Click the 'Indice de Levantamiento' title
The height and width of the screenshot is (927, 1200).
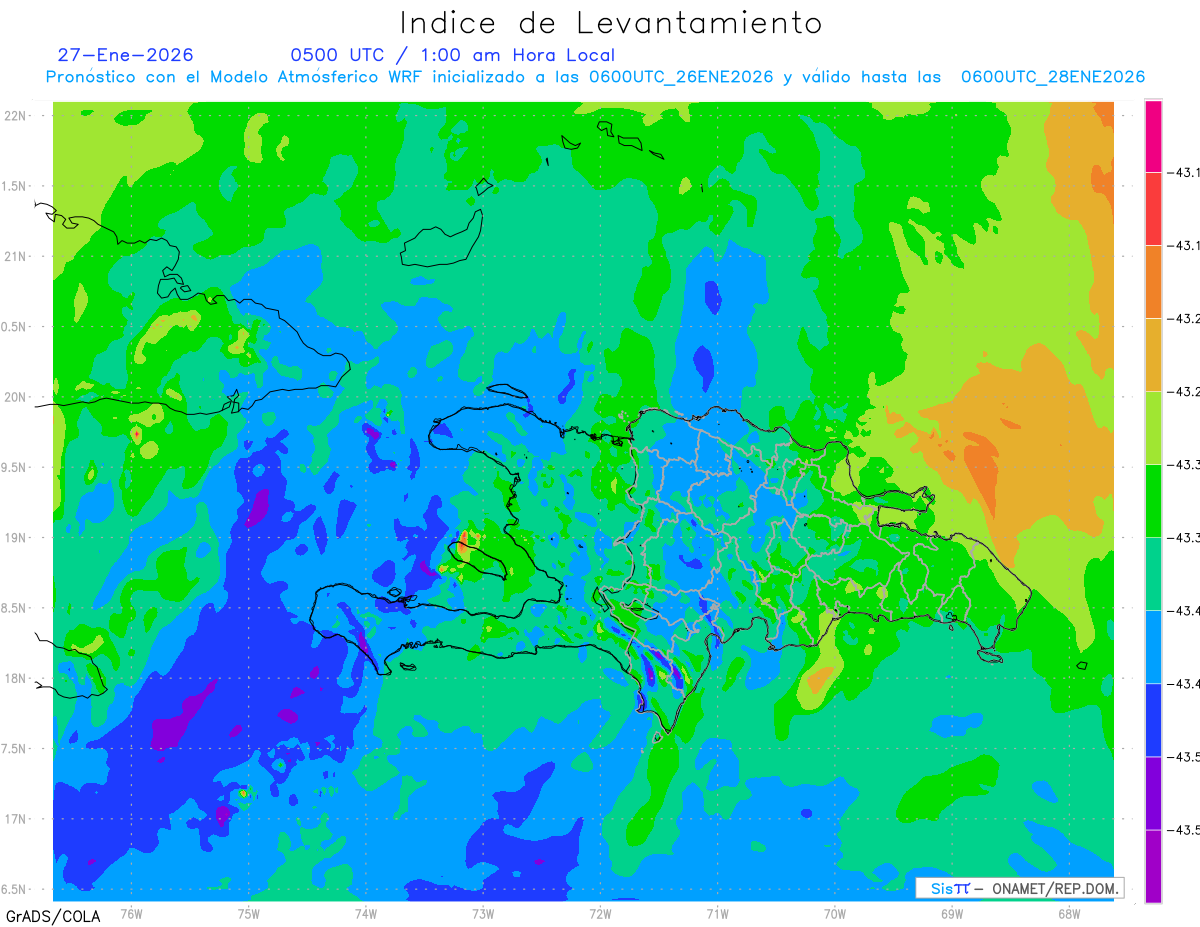[x=611, y=22]
